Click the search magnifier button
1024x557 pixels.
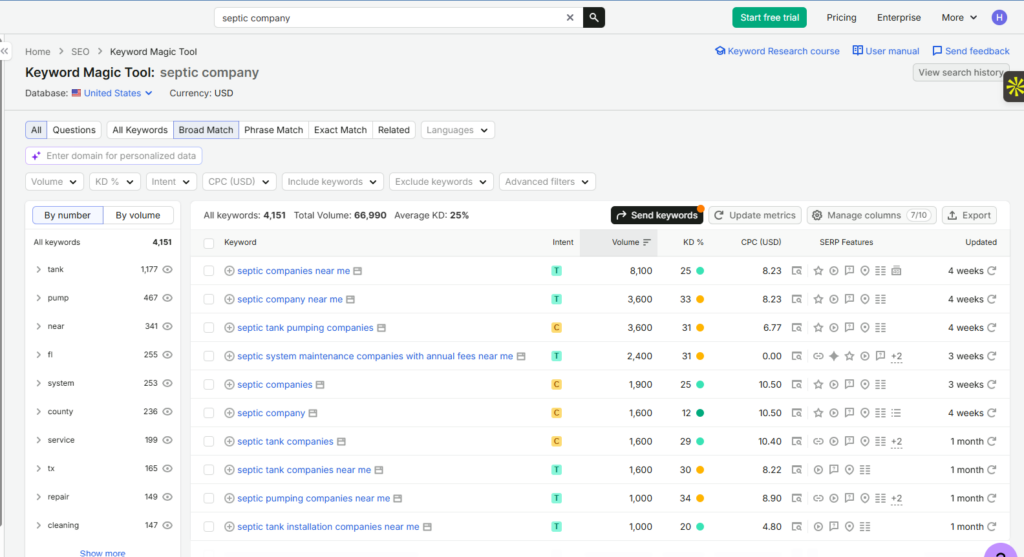point(594,18)
